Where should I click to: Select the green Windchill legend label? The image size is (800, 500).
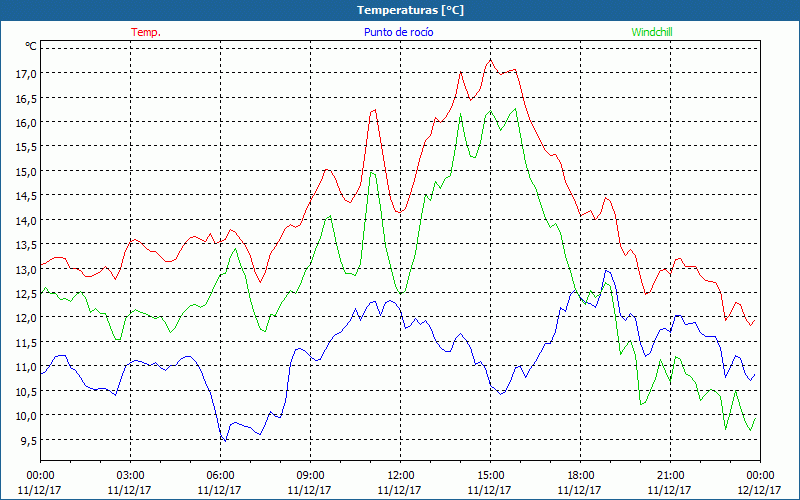(x=652, y=32)
